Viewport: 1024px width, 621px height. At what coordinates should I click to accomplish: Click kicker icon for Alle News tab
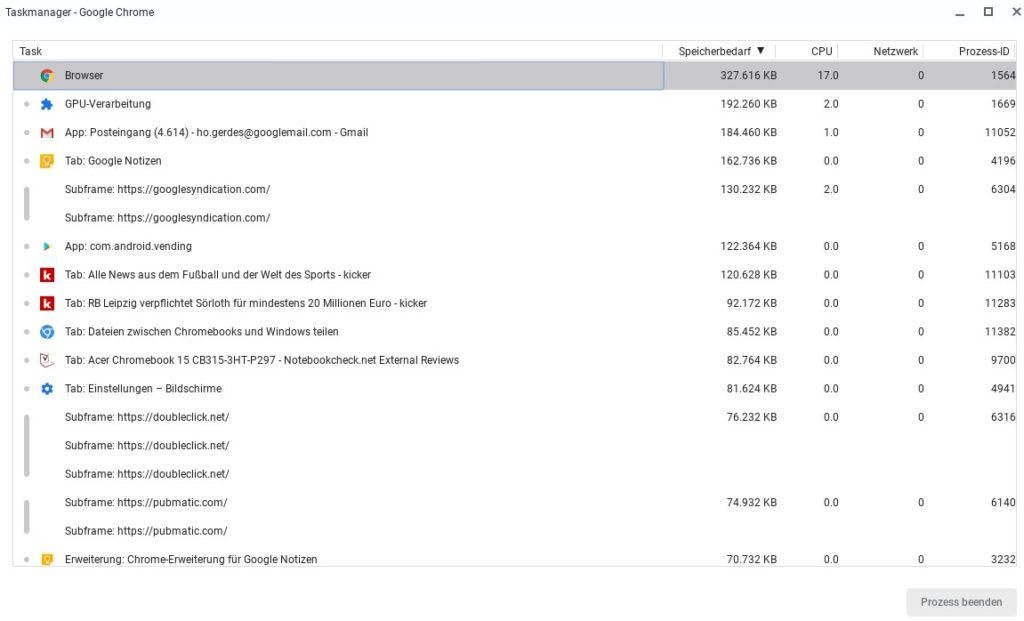46,275
